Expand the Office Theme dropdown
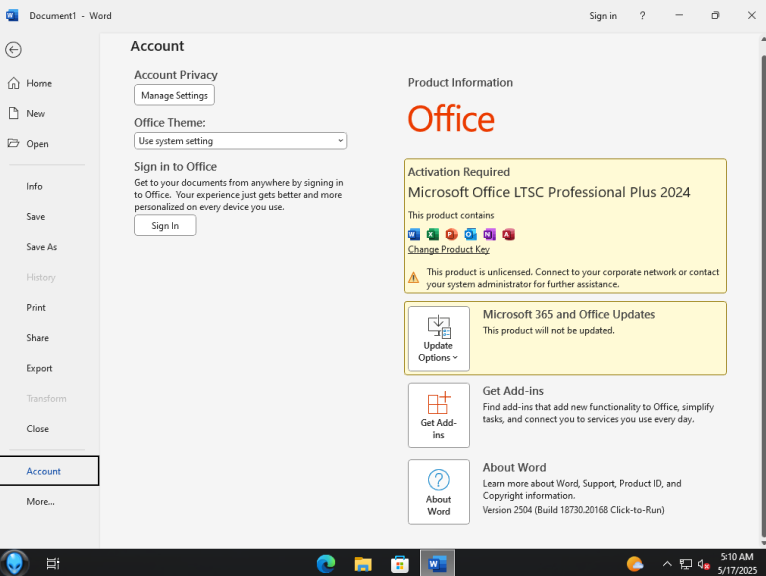766x576 pixels. coord(240,141)
